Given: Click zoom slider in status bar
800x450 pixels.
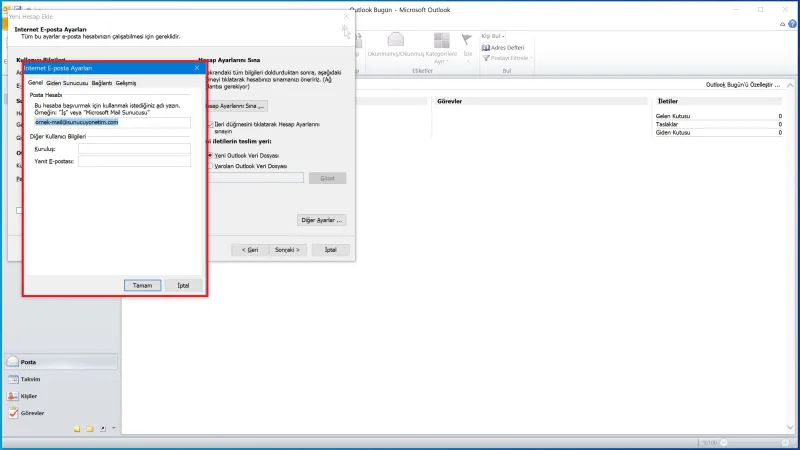Looking at the screenshot, I should click(754, 442).
